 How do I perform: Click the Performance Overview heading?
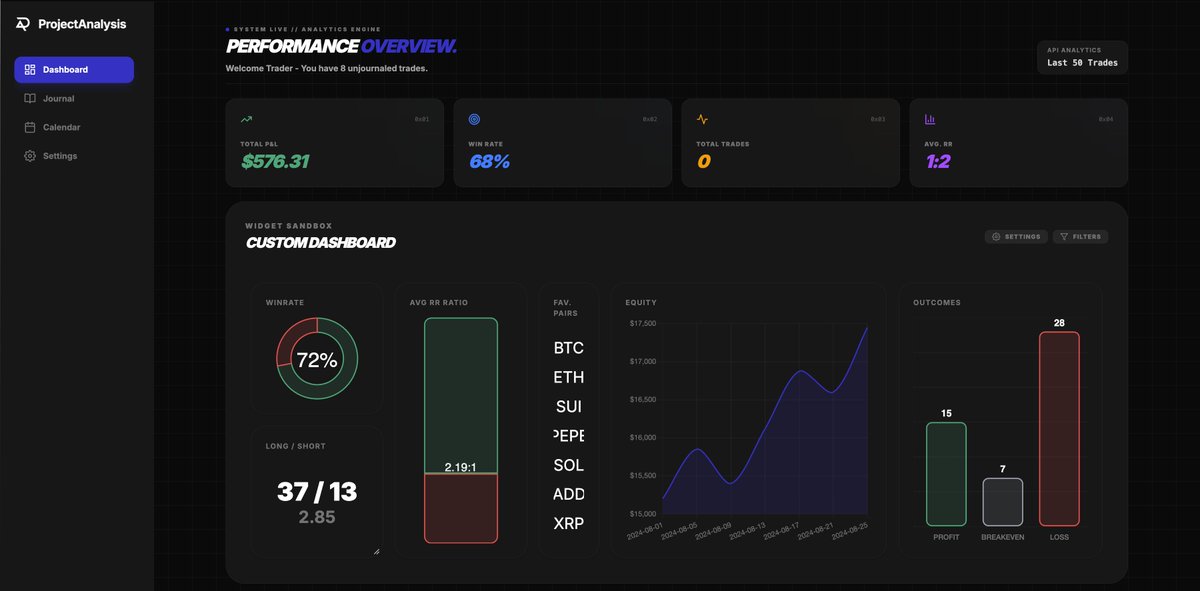tap(342, 46)
